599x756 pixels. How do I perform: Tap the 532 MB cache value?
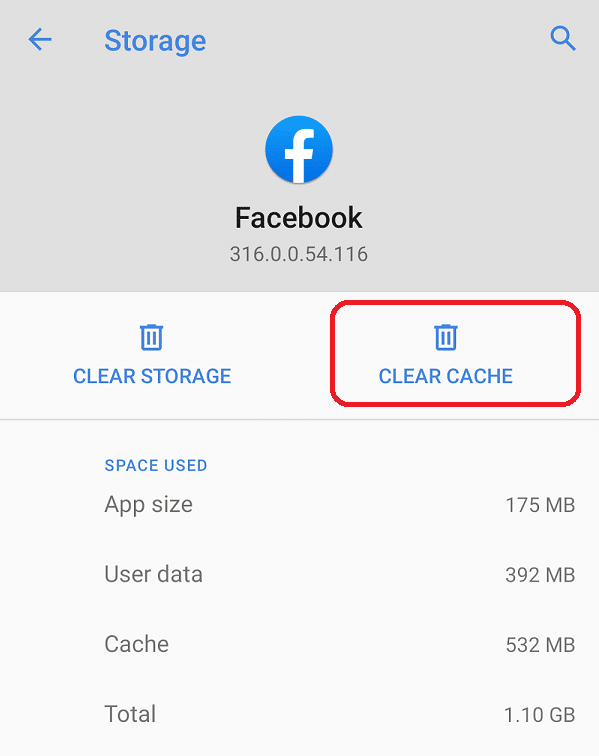(x=540, y=645)
